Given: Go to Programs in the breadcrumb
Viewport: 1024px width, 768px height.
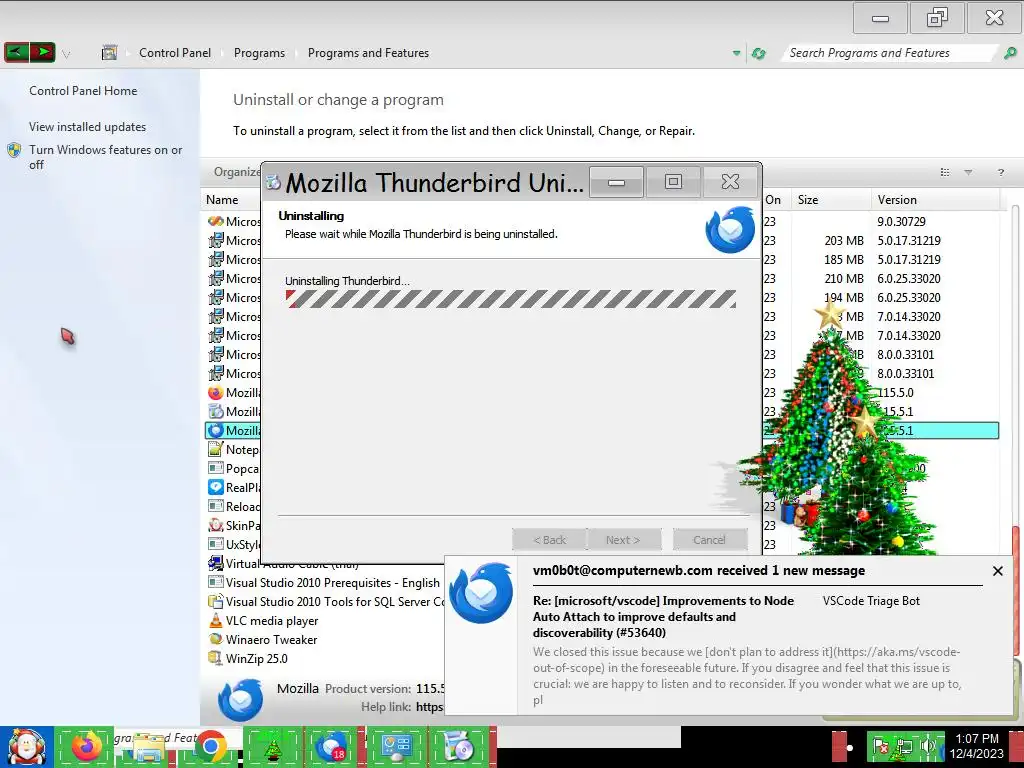Looking at the screenshot, I should 259,53.
